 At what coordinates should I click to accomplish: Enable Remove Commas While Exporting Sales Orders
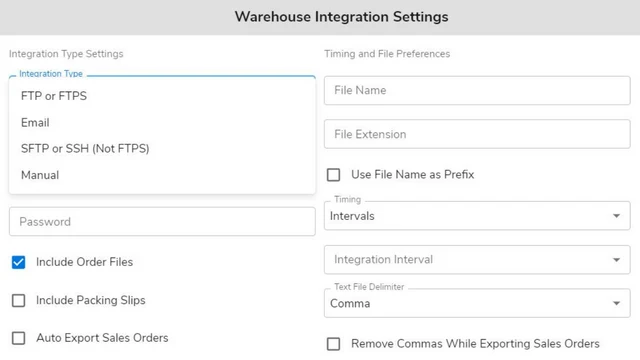click(x=333, y=344)
